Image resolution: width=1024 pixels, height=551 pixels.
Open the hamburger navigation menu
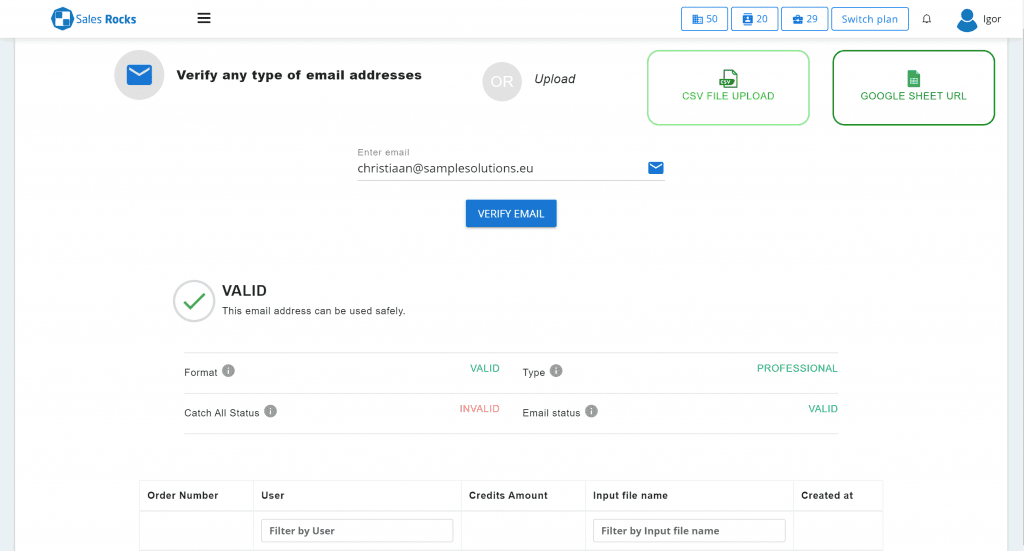(204, 18)
